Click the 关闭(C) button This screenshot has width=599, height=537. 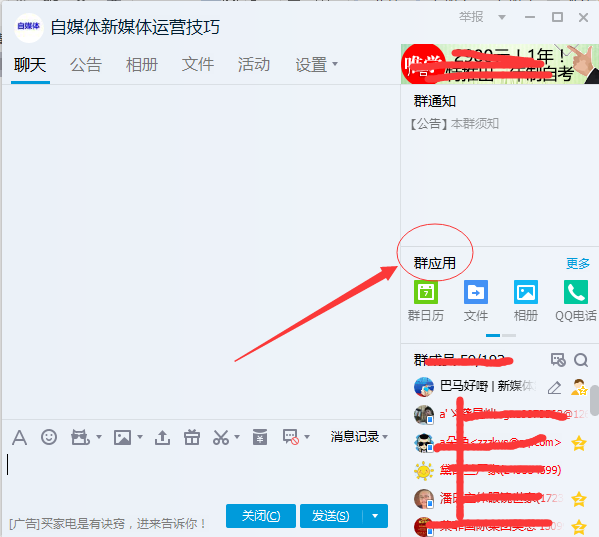click(x=261, y=516)
